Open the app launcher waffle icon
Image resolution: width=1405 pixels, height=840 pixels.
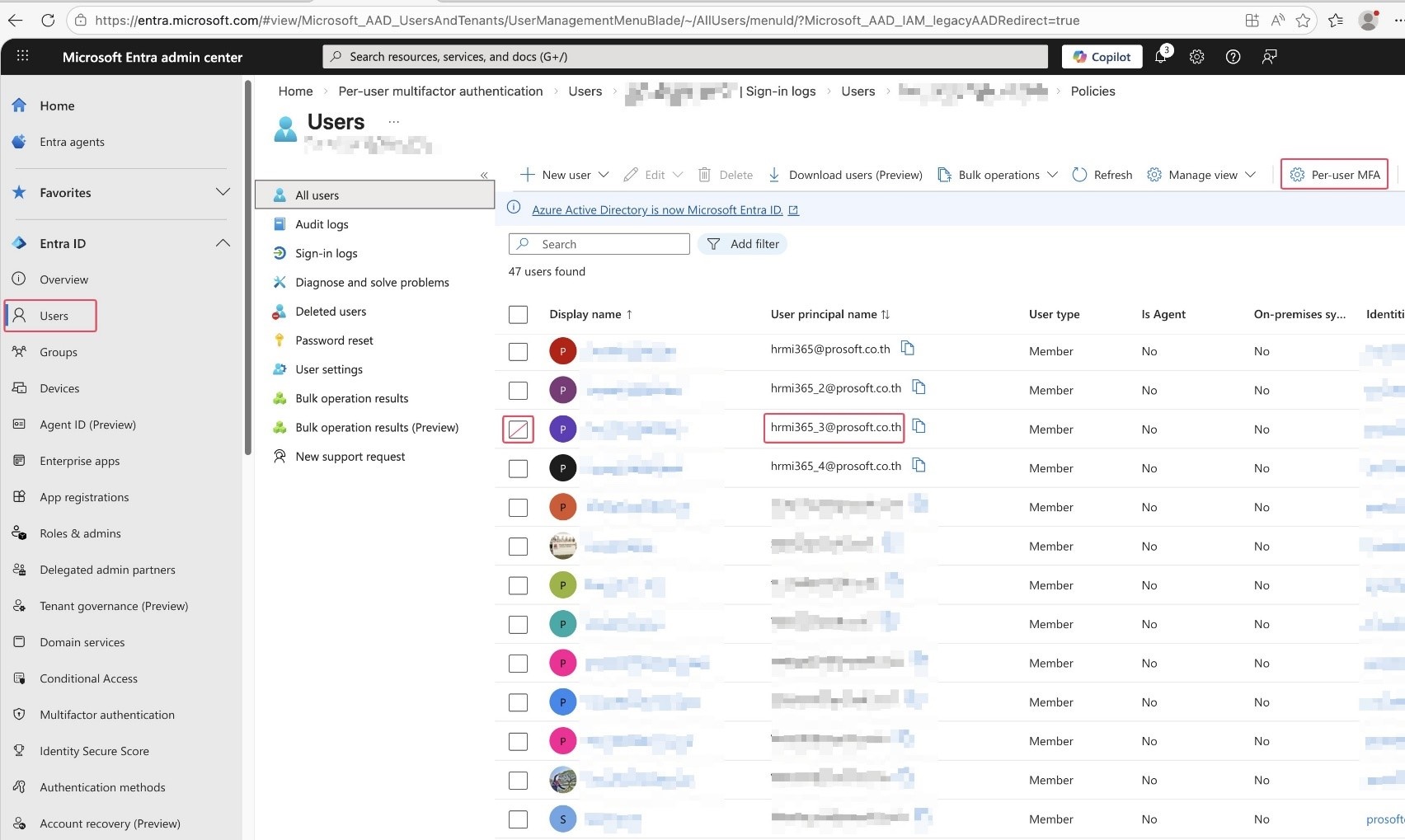tap(23, 57)
